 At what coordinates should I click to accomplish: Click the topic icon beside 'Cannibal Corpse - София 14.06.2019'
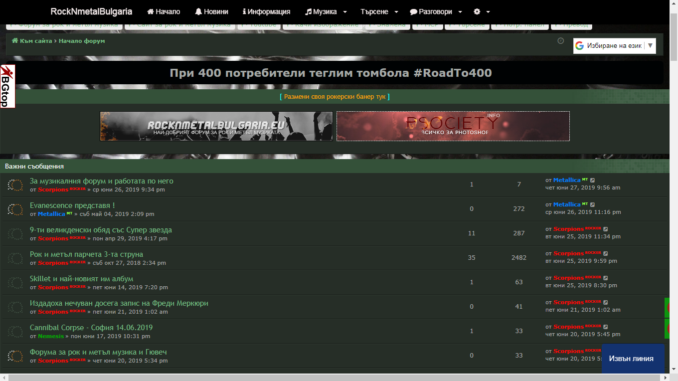click(15, 332)
